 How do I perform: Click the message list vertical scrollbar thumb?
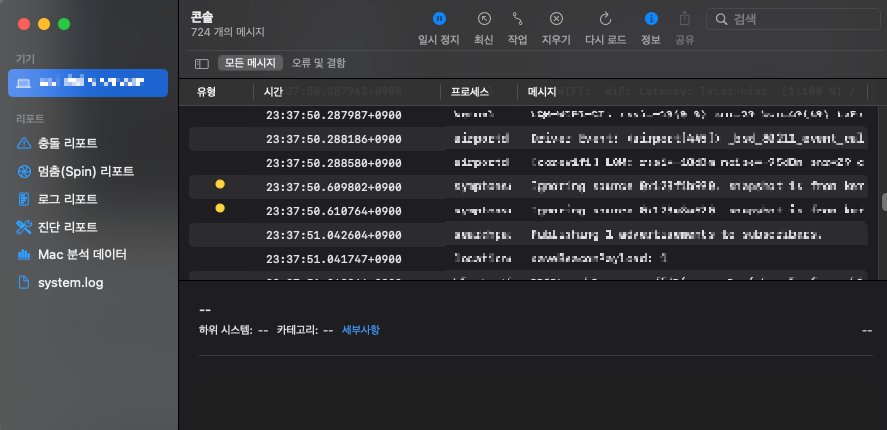pos(884,202)
